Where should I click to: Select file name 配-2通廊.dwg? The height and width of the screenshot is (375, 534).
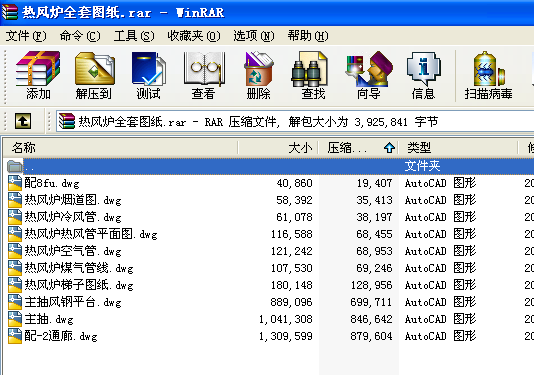pyautogui.click(x=61, y=337)
